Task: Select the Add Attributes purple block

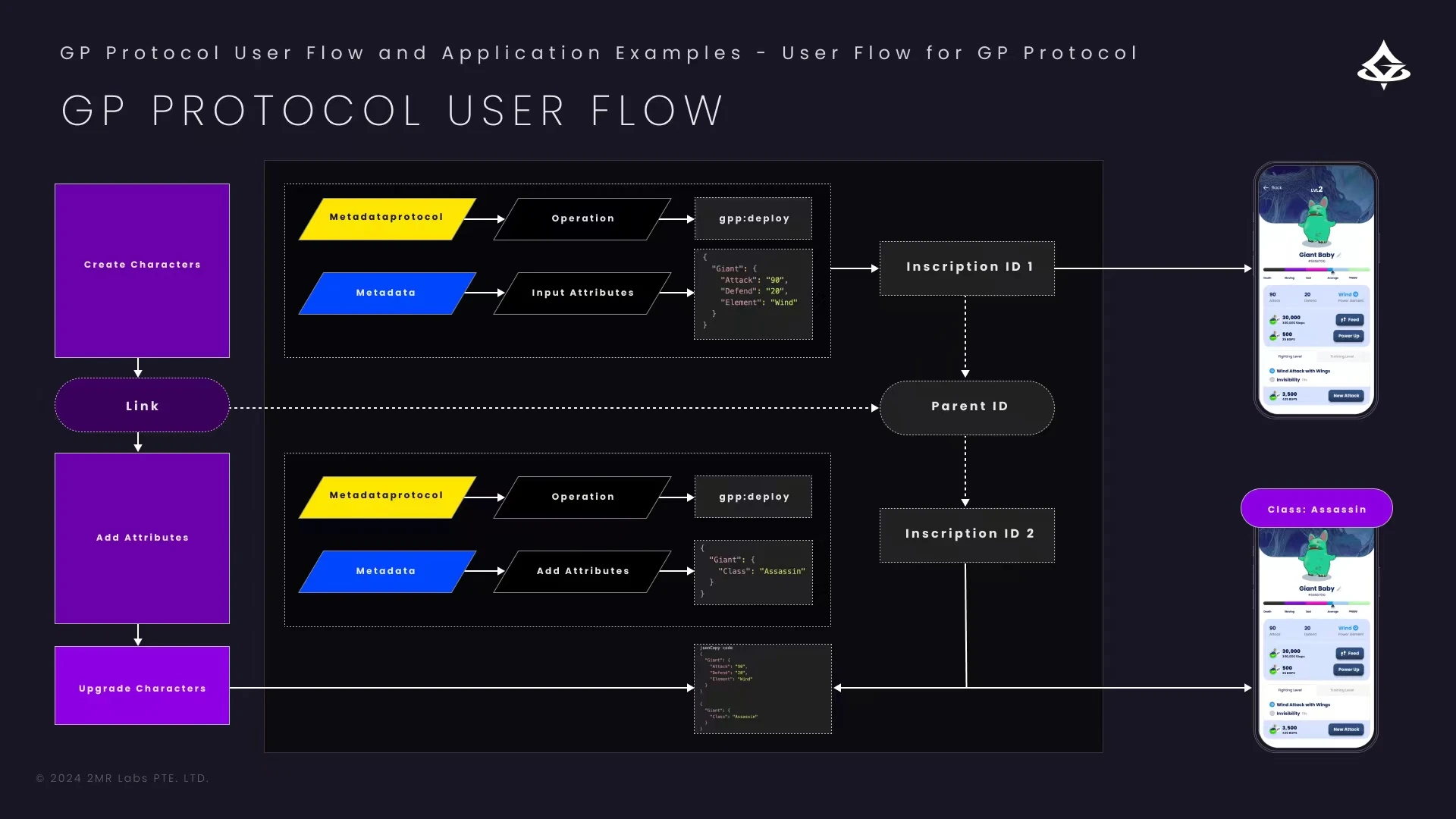Action: click(x=142, y=538)
